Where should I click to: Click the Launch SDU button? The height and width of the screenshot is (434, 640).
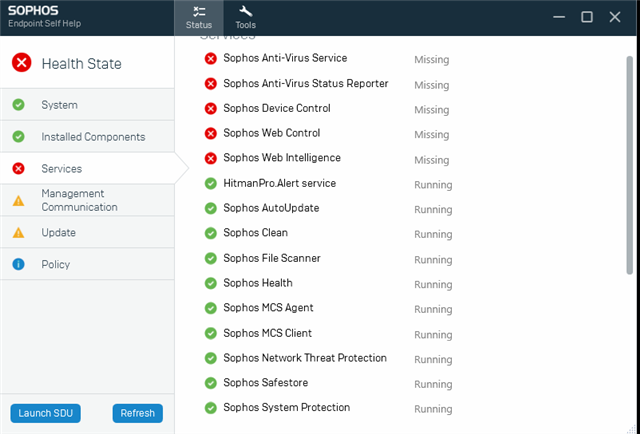click(x=45, y=413)
